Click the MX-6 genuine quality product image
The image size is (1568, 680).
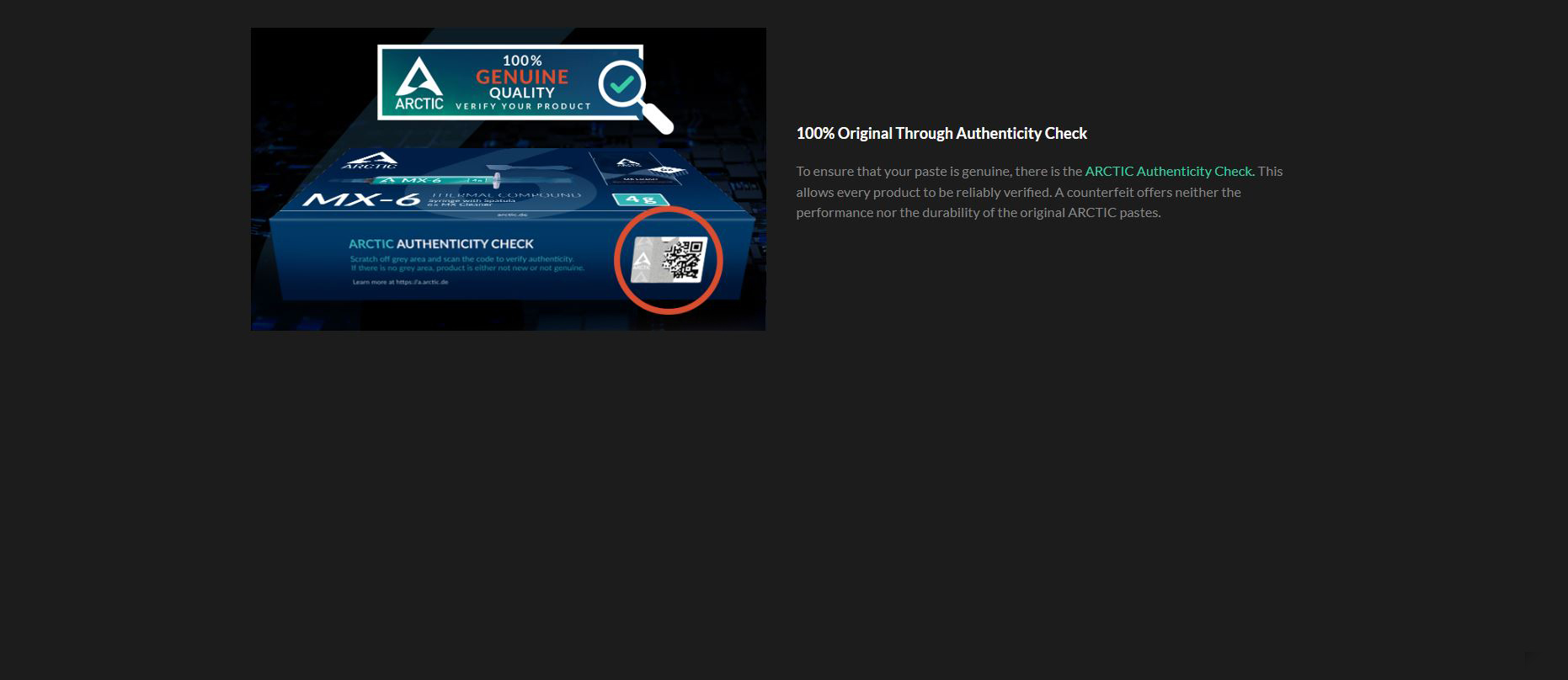(509, 179)
